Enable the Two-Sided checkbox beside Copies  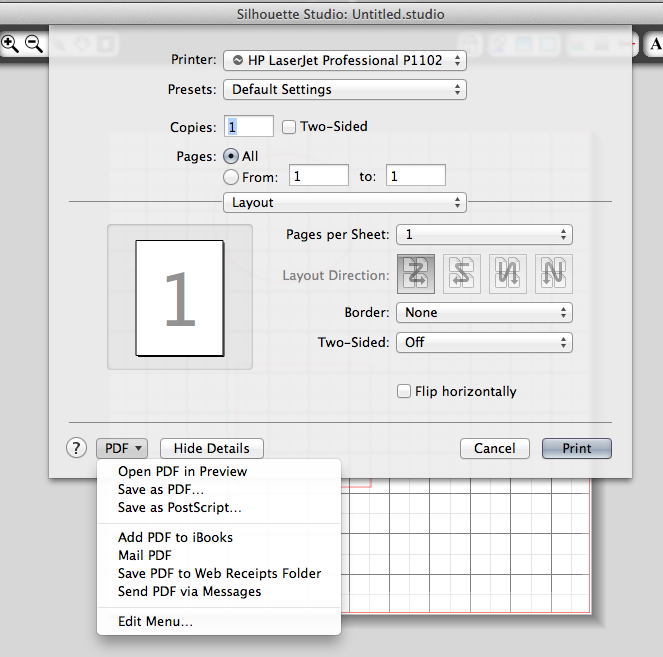click(289, 127)
